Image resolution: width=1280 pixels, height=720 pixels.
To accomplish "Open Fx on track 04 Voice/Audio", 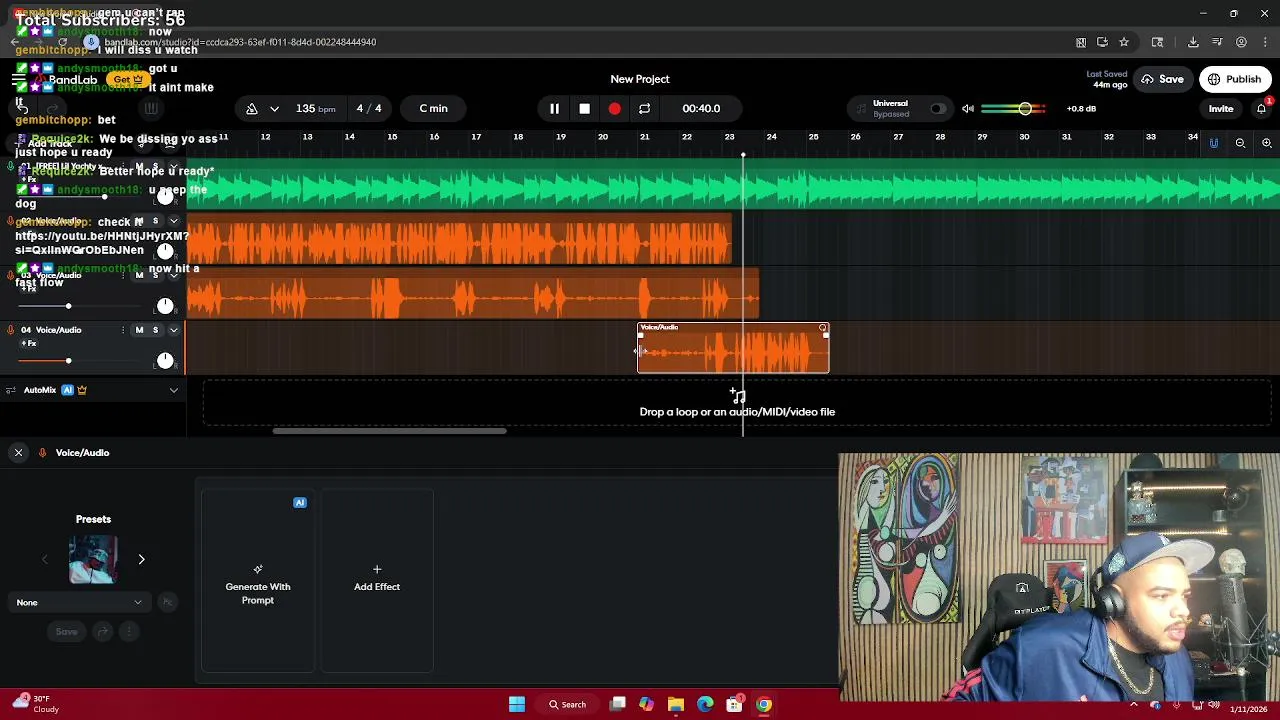I will pyautogui.click(x=29, y=344).
